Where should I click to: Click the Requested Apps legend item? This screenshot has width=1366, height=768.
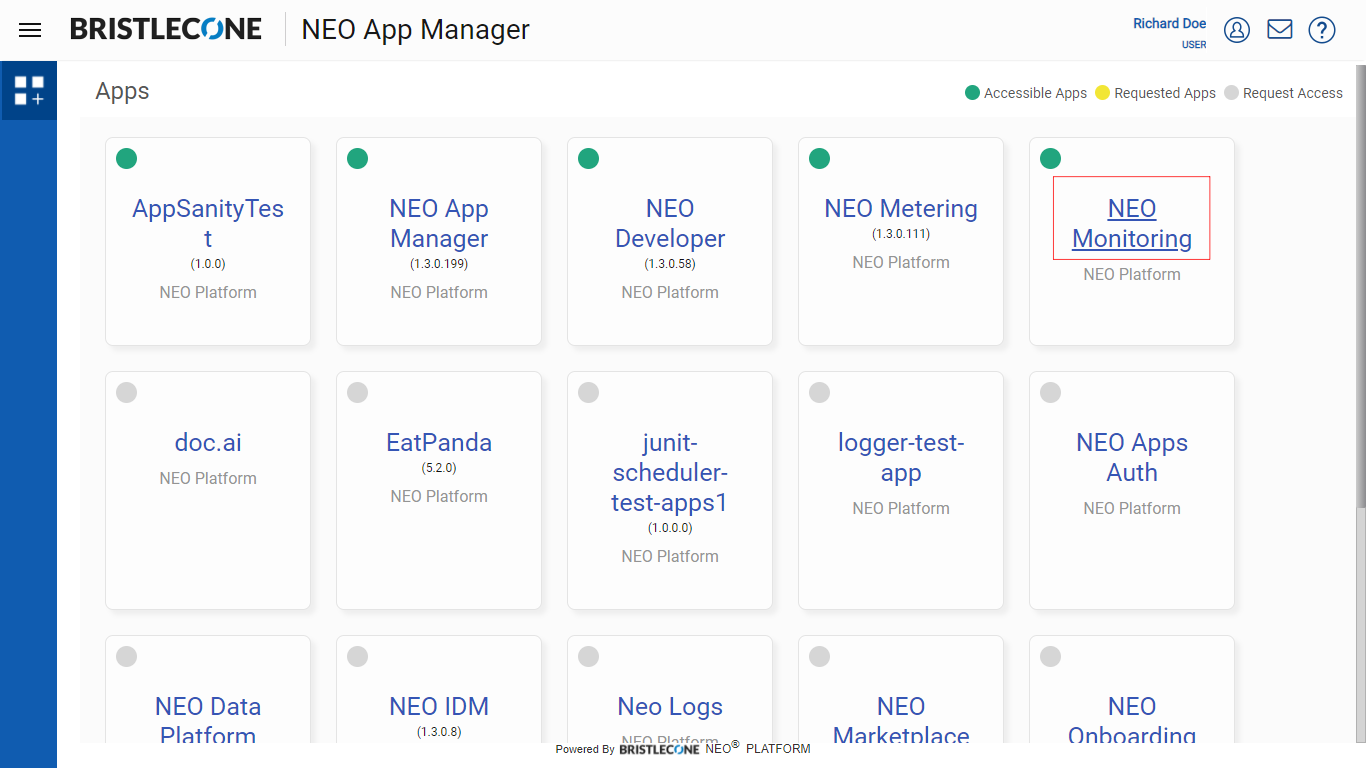1155,93
